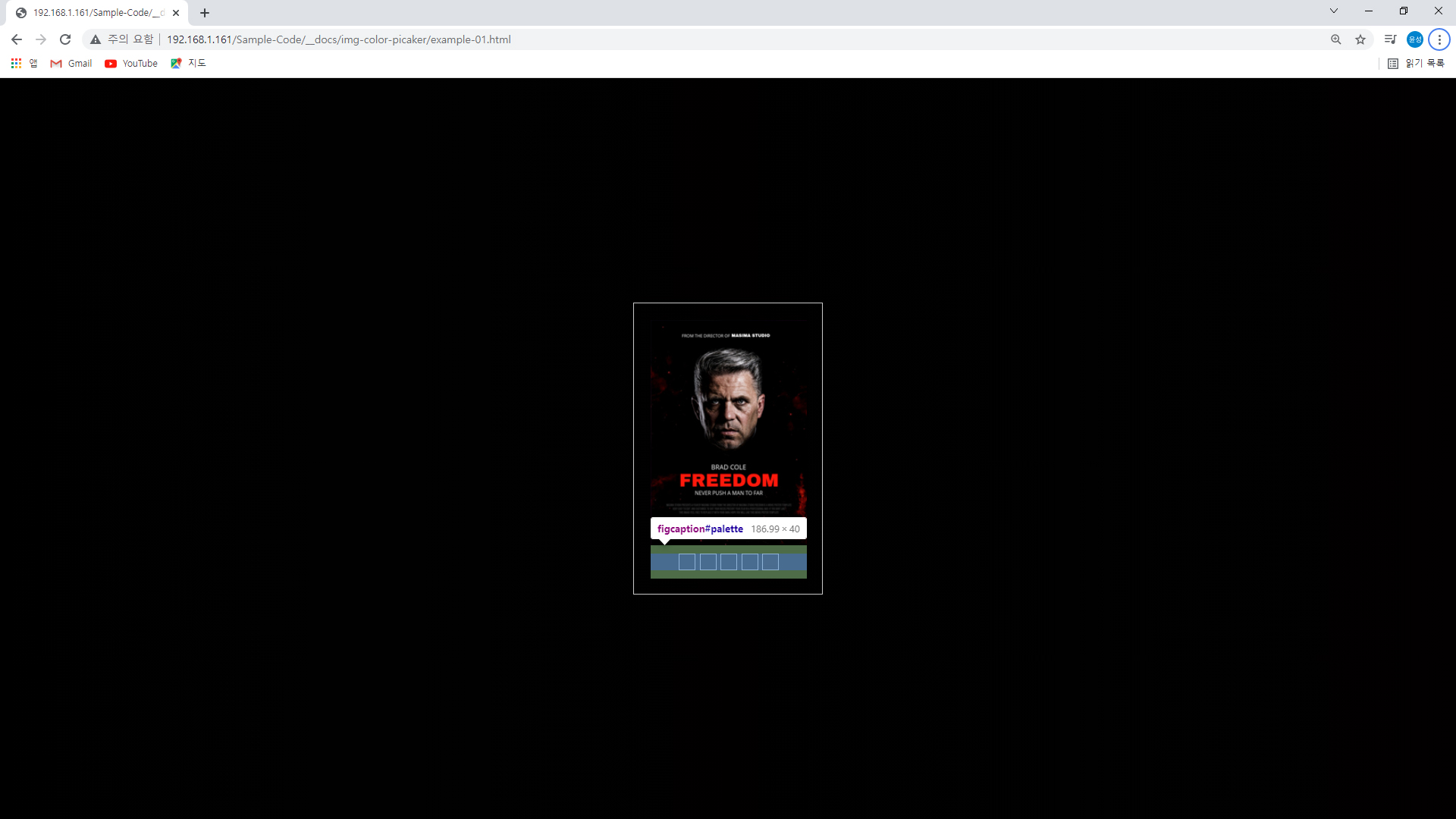The height and width of the screenshot is (819, 1456).
Task: Open the Chrome profile avatar
Action: (x=1414, y=39)
